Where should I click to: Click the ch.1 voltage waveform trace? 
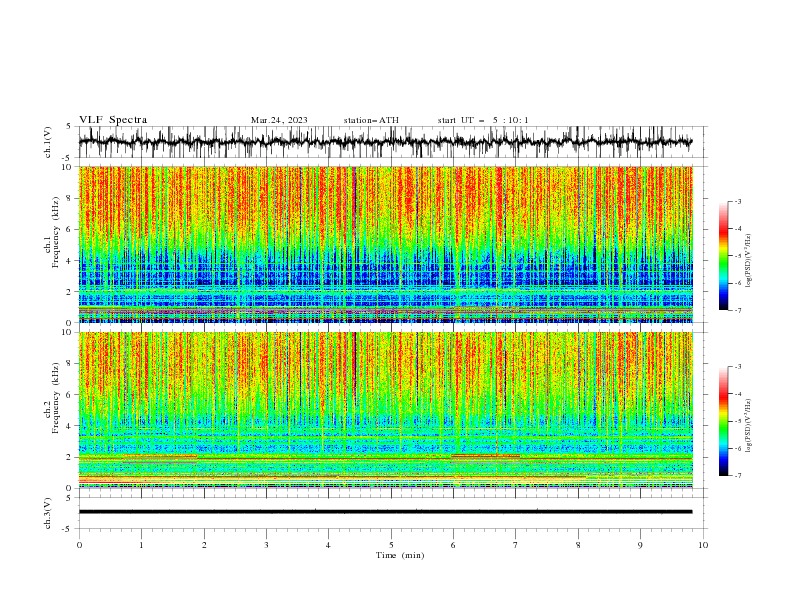pyautogui.click(x=385, y=142)
